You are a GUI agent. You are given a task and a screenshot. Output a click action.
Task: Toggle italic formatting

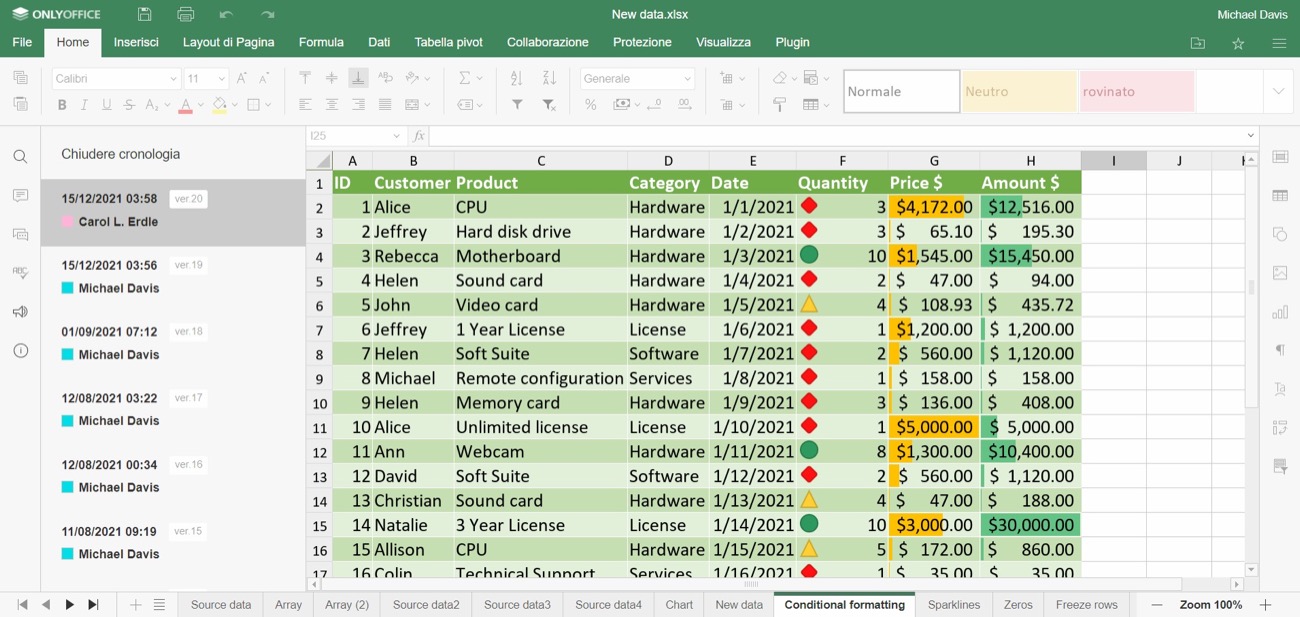coord(84,105)
